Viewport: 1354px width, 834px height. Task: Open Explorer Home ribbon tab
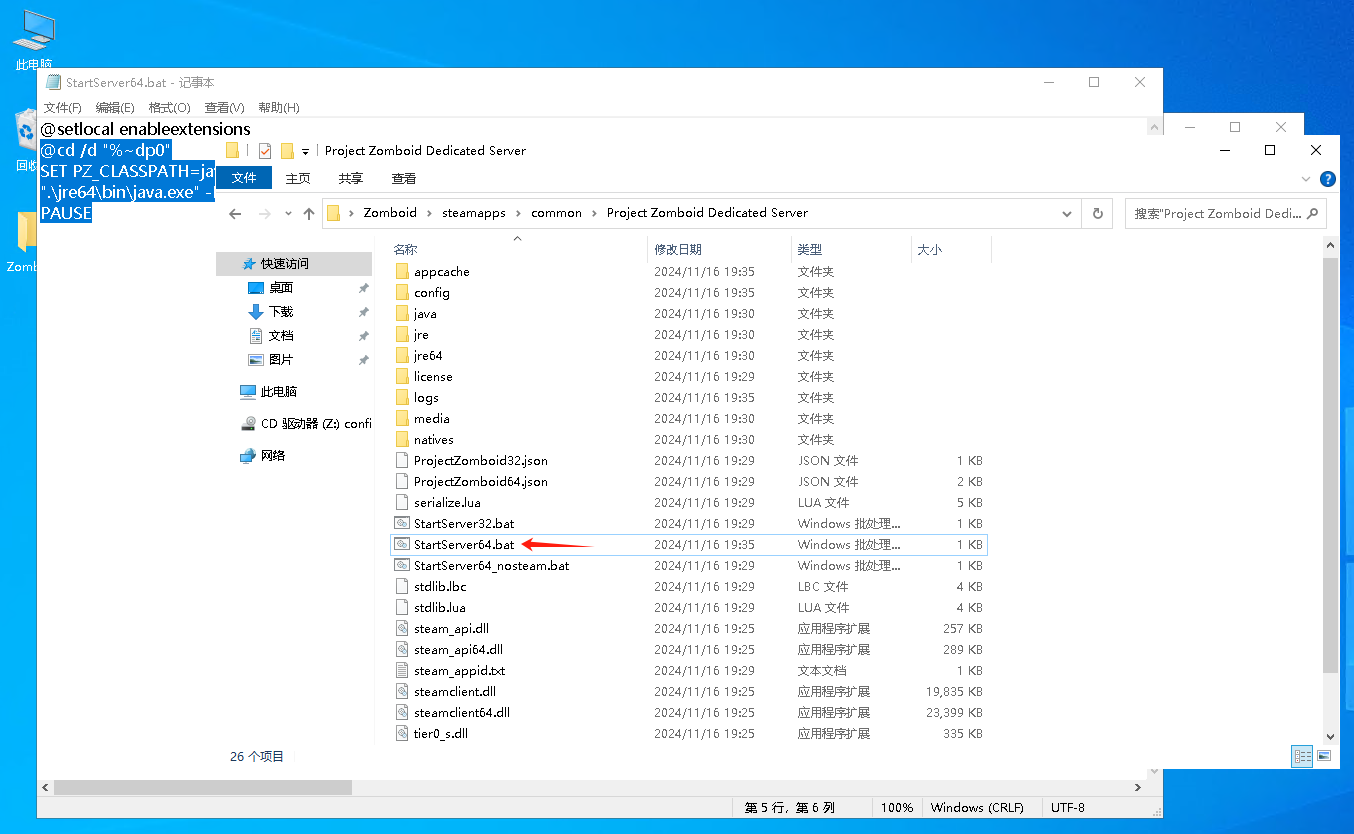(x=298, y=179)
